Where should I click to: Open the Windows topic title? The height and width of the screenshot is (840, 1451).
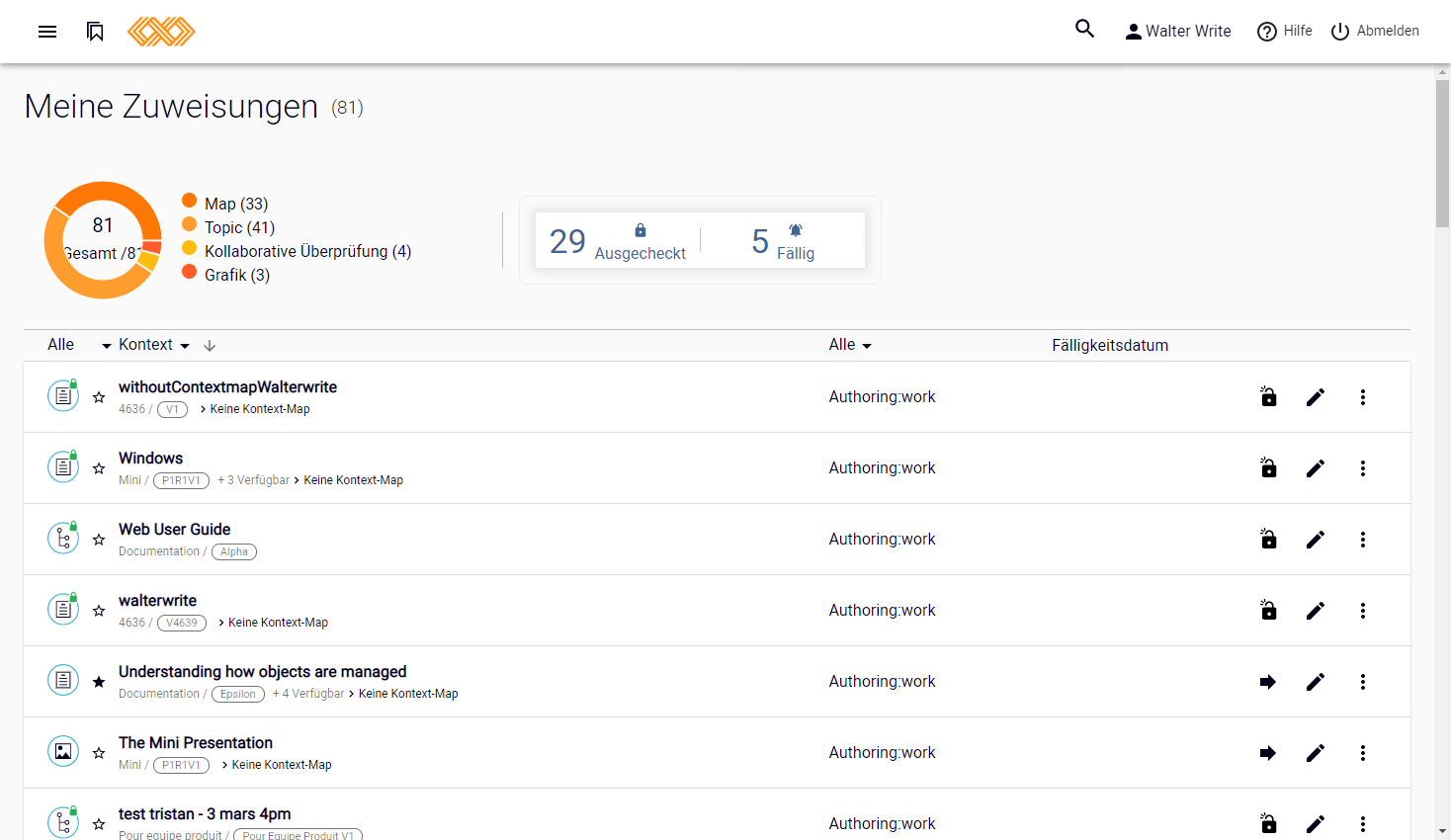point(150,459)
